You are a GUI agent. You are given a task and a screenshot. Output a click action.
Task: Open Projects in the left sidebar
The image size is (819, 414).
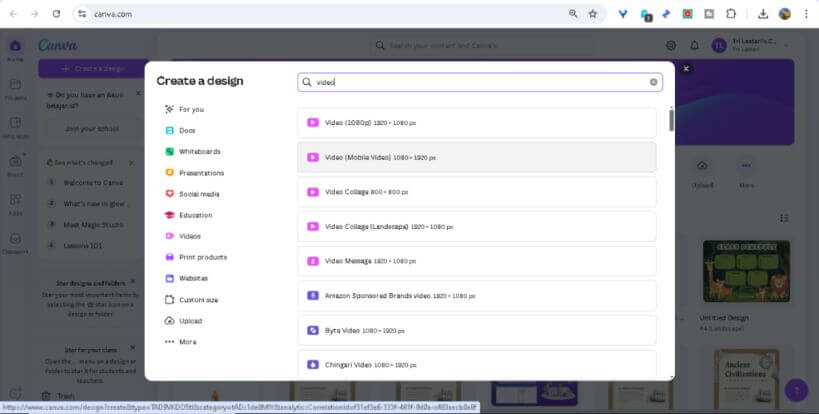15,89
